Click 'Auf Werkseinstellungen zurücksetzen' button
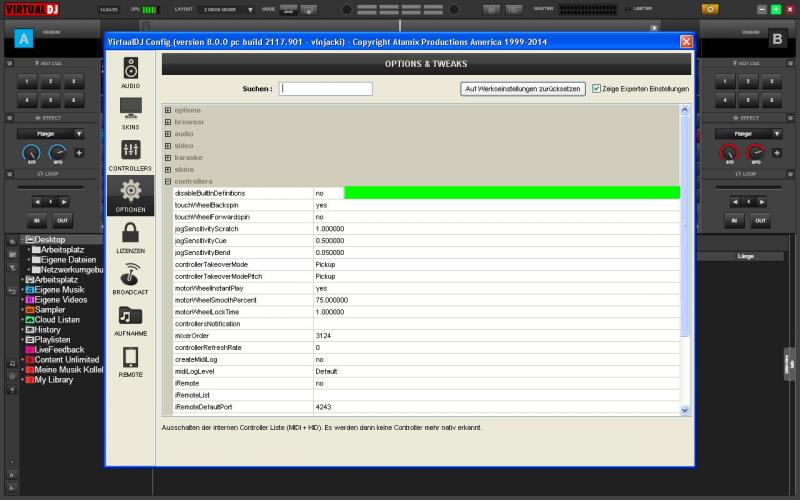The width and height of the screenshot is (800, 500). point(523,89)
